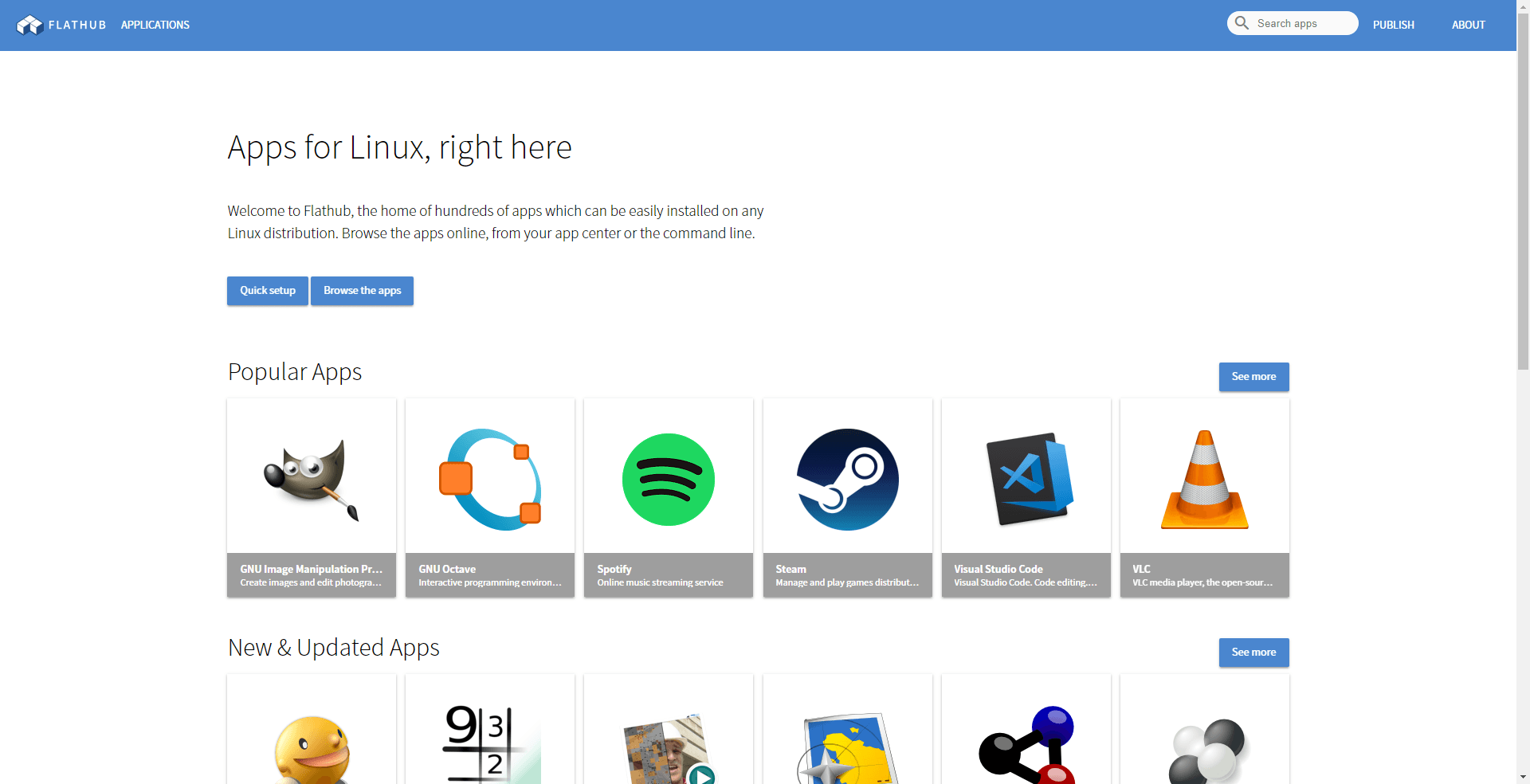Click the VLC caption

click(1205, 575)
